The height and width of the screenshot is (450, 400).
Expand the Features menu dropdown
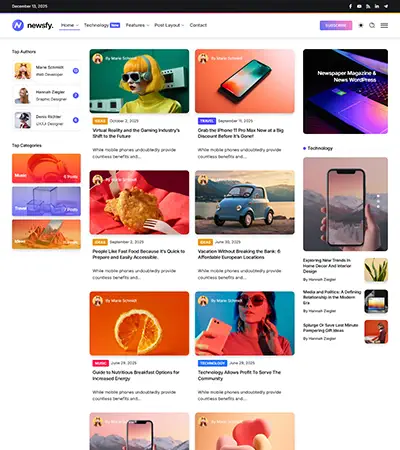click(137, 25)
